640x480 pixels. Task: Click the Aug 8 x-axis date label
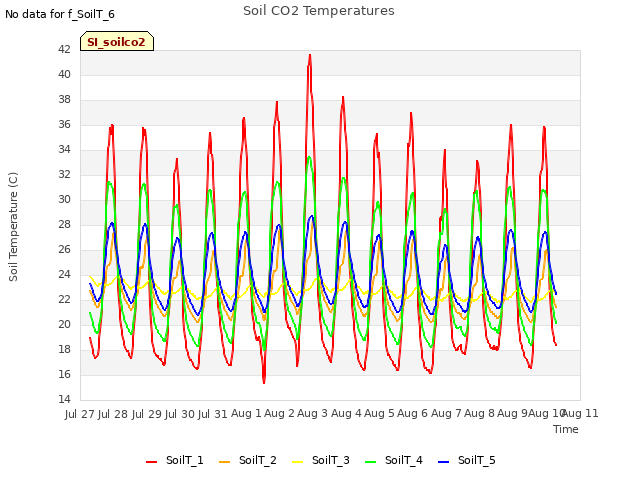(x=479, y=414)
